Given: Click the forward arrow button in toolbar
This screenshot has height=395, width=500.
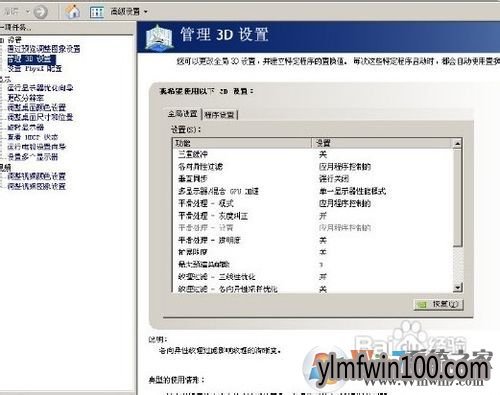Looking at the screenshot, I should (40, 12).
